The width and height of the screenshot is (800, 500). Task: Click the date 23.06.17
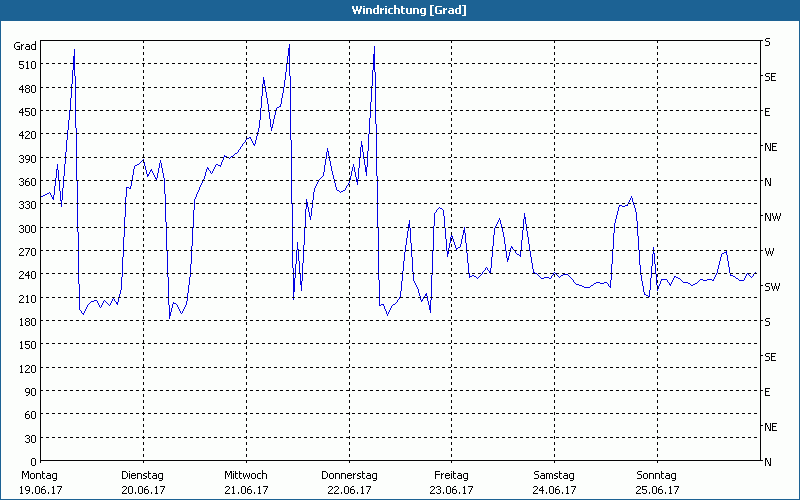pos(451,490)
